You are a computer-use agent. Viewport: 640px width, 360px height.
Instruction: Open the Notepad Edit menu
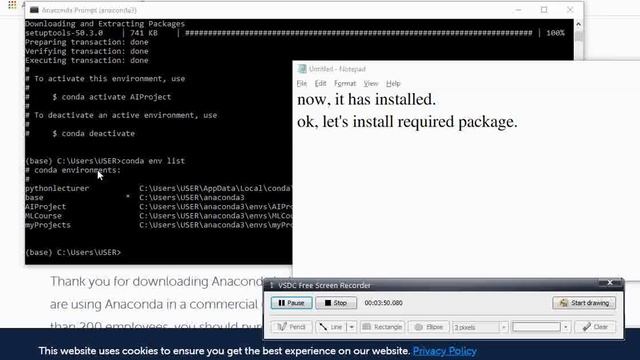pyautogui.click(x=320, y=83)
